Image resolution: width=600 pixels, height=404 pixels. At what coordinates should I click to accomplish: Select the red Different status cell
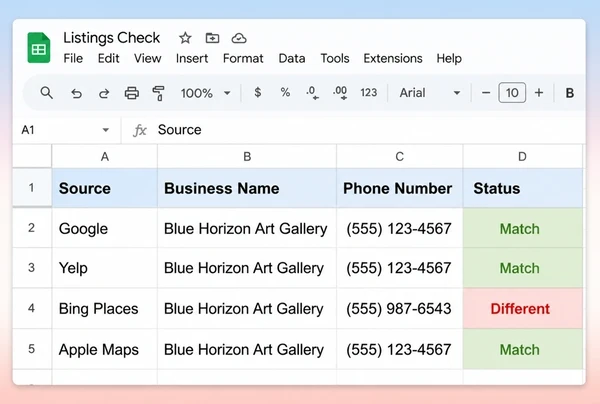(523, 308)
